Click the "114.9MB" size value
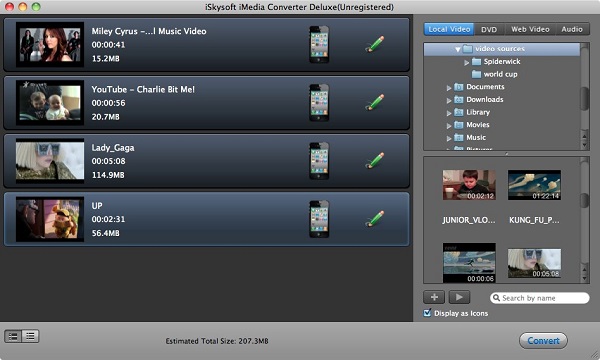 (x=108, y=175)
